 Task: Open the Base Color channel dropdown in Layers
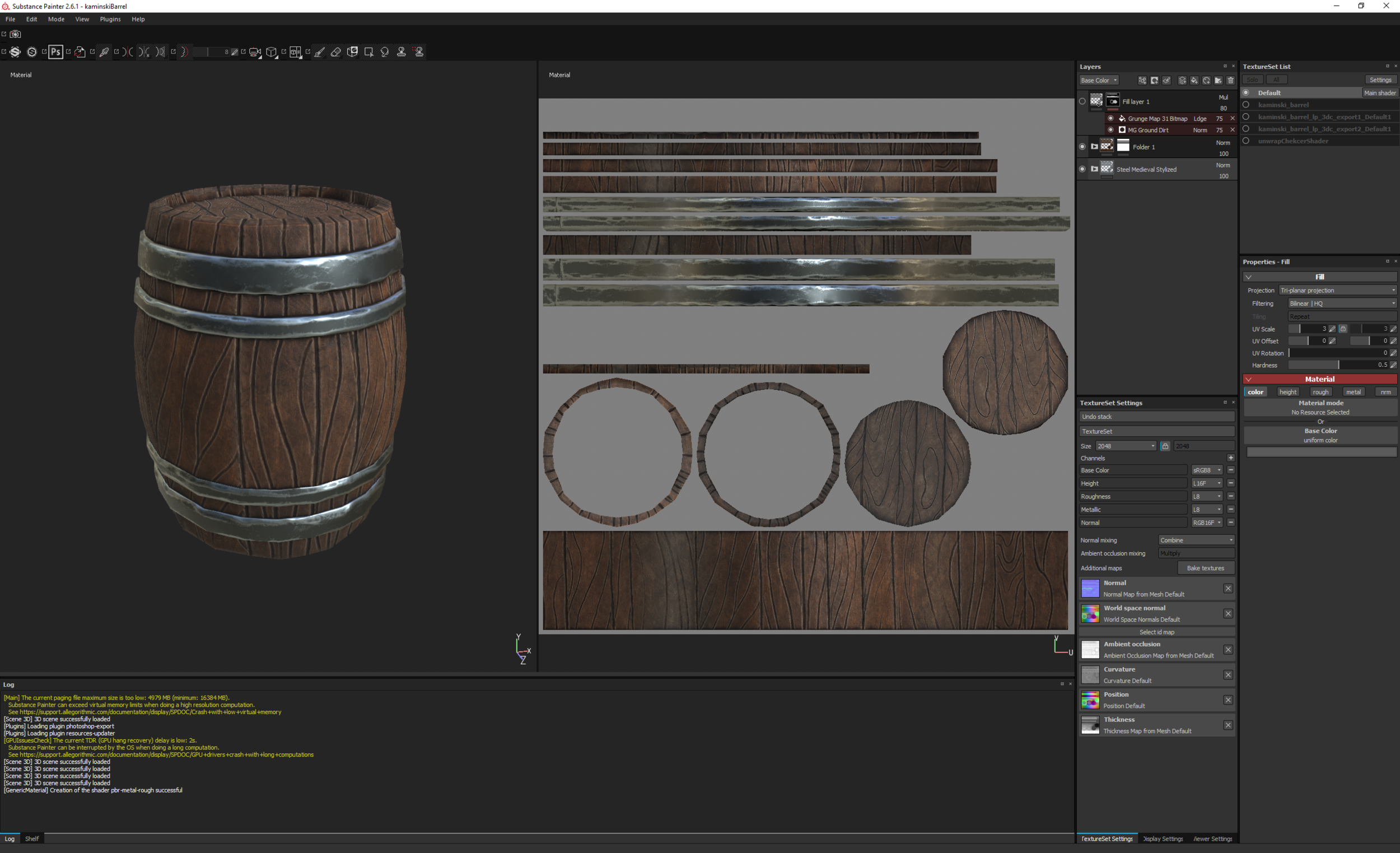[x=1099, y=80]
